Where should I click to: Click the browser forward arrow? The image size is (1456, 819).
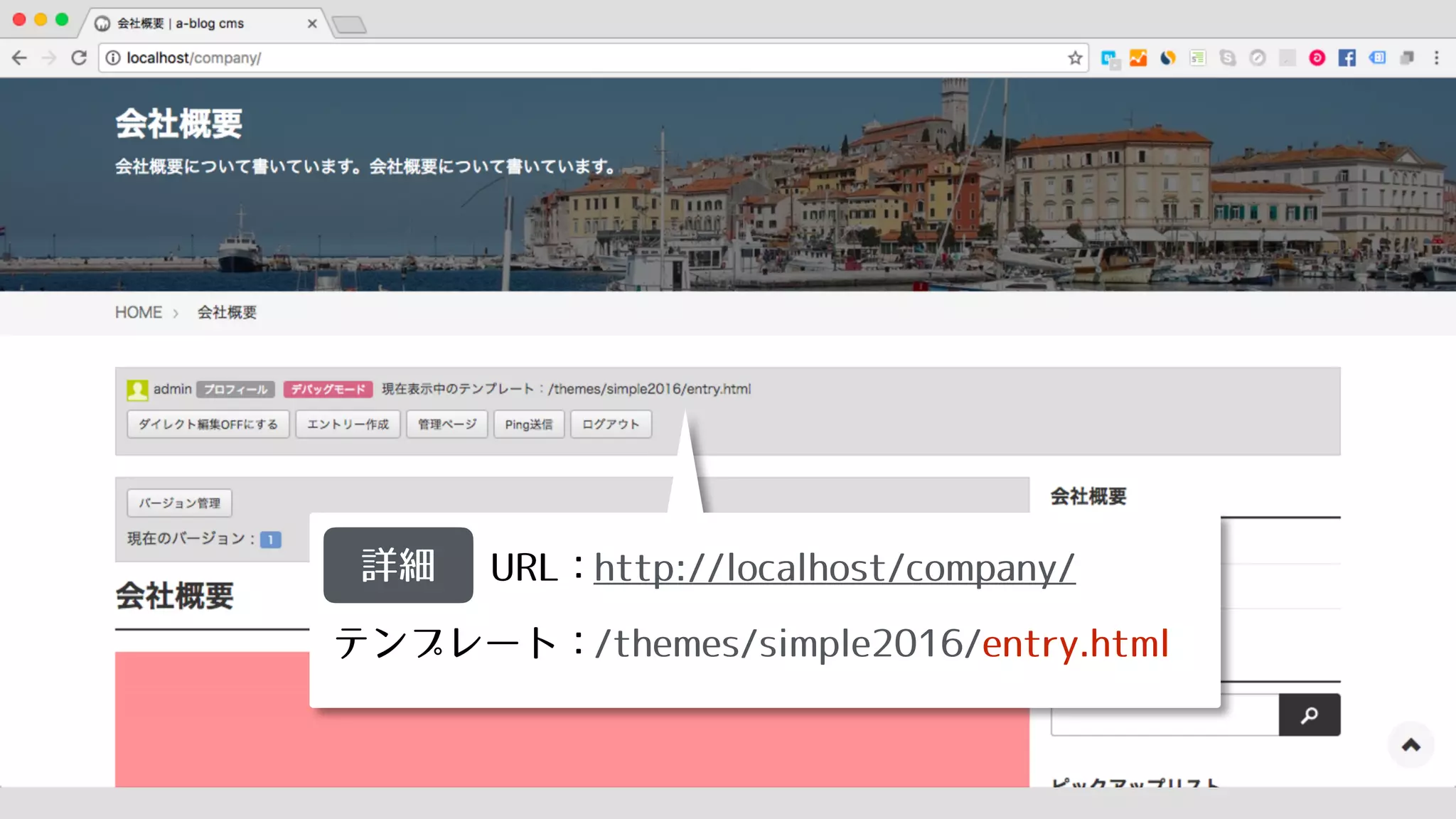pyautogui.click(x=49, y=58)
